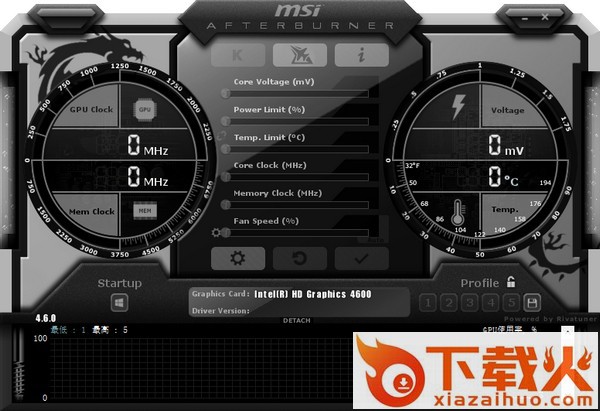Click the Intel(R) HD Graphics 4600 name
The height and width of the screenshot is (411, 600).
pyautogui.click(x=313, y=294)
